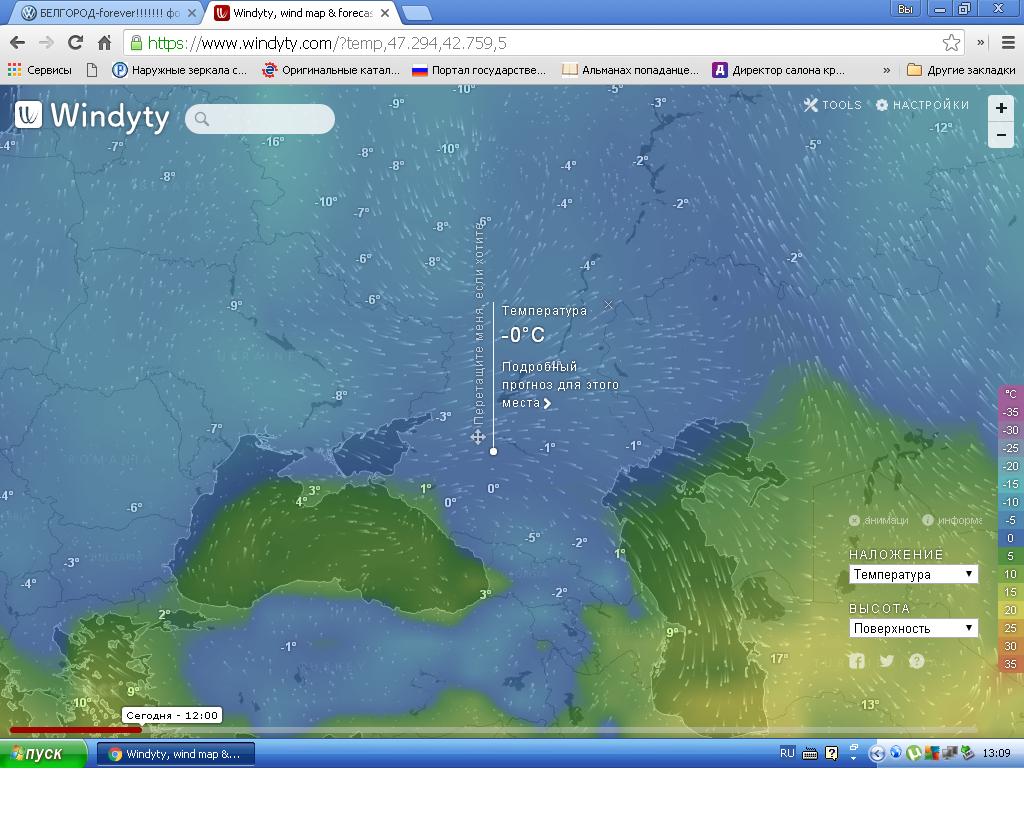The height and width of the screenshot is (839, 1024).
Task: Click the Windyty logo
Action: pyautogui.click(x=92, y=116)
